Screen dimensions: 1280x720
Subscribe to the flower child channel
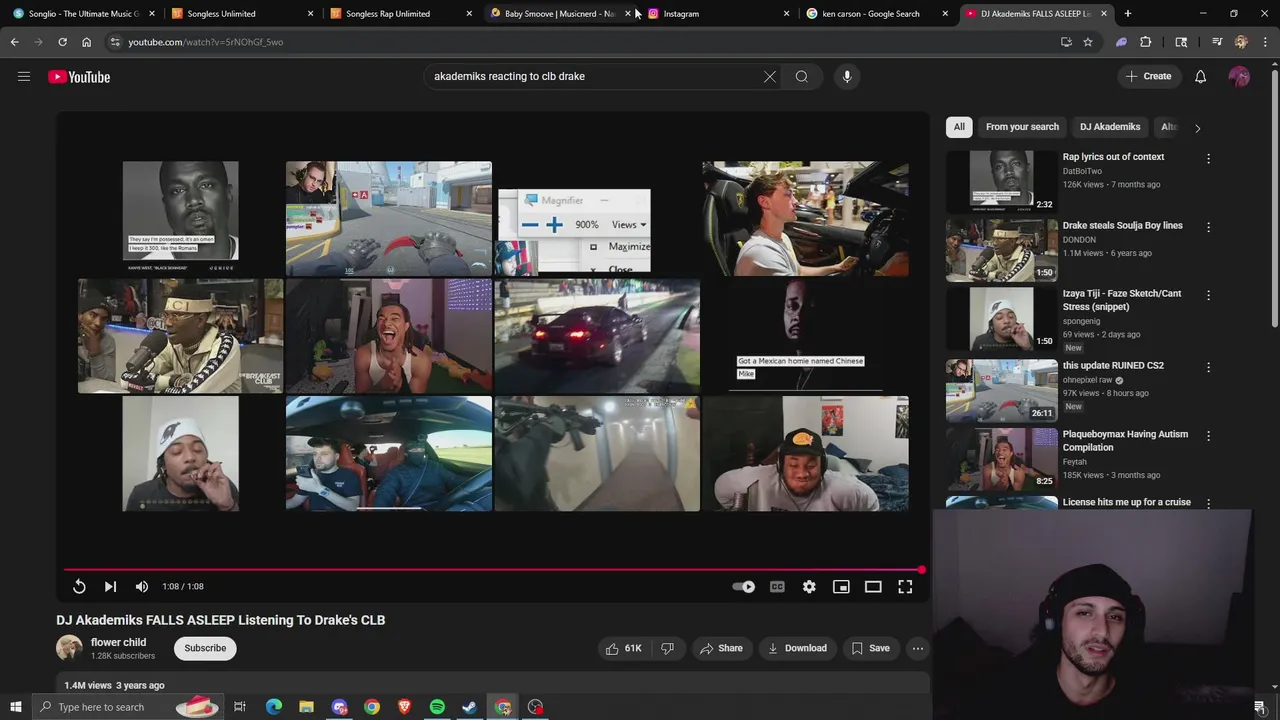coord(205,648)
